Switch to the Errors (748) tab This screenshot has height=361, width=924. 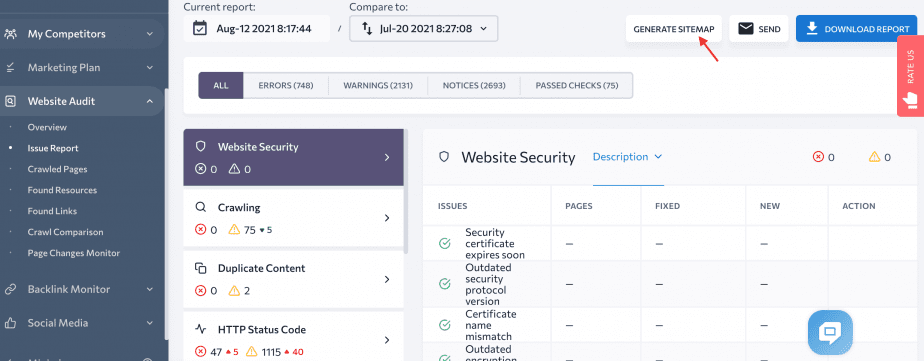pos(286,85)
